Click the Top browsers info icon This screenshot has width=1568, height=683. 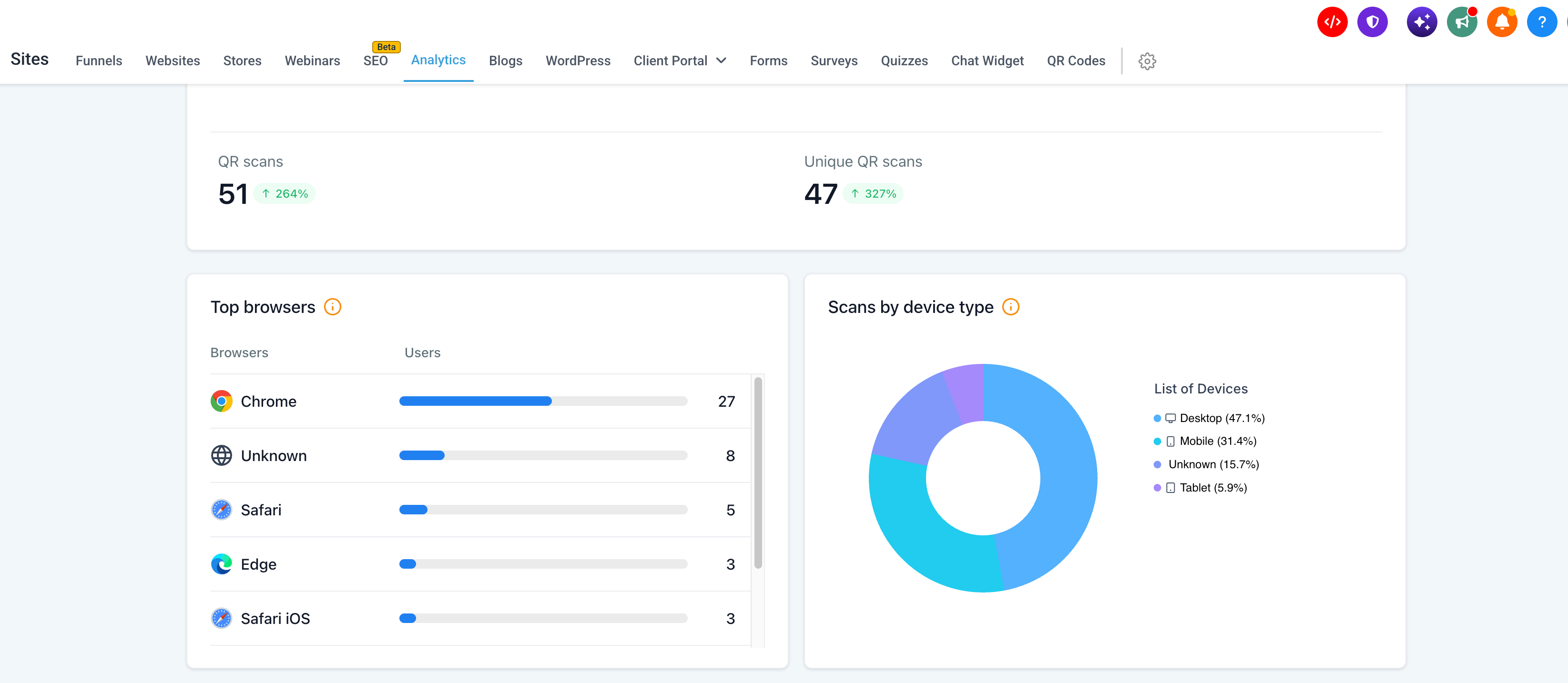point(332,307)
